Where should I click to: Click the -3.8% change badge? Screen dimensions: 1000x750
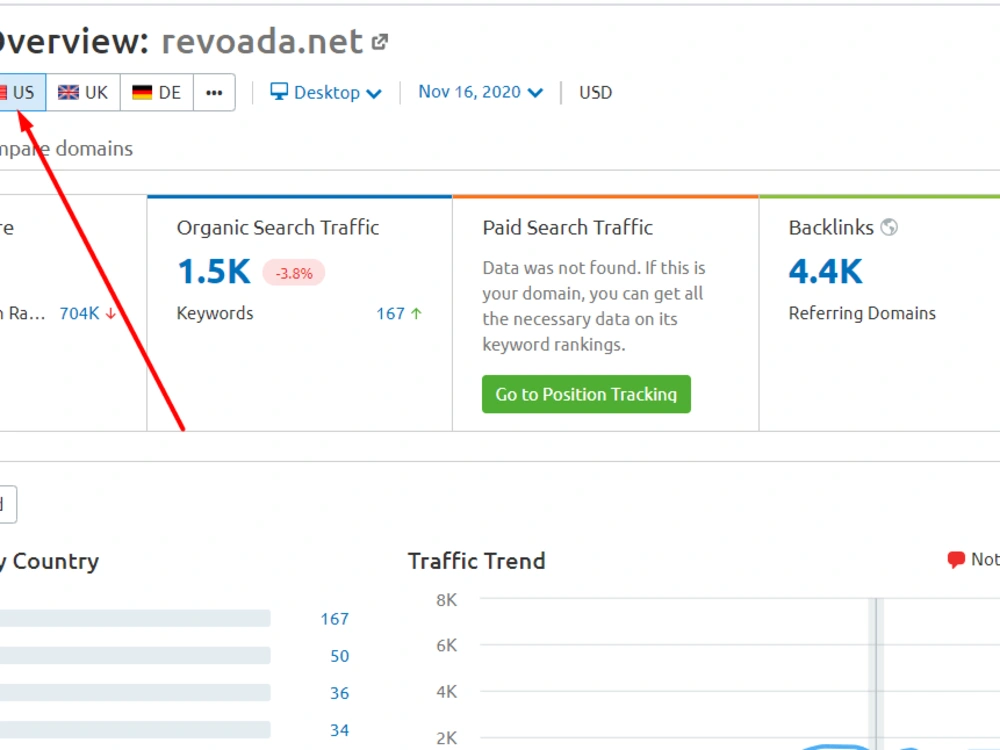point(294,273)
